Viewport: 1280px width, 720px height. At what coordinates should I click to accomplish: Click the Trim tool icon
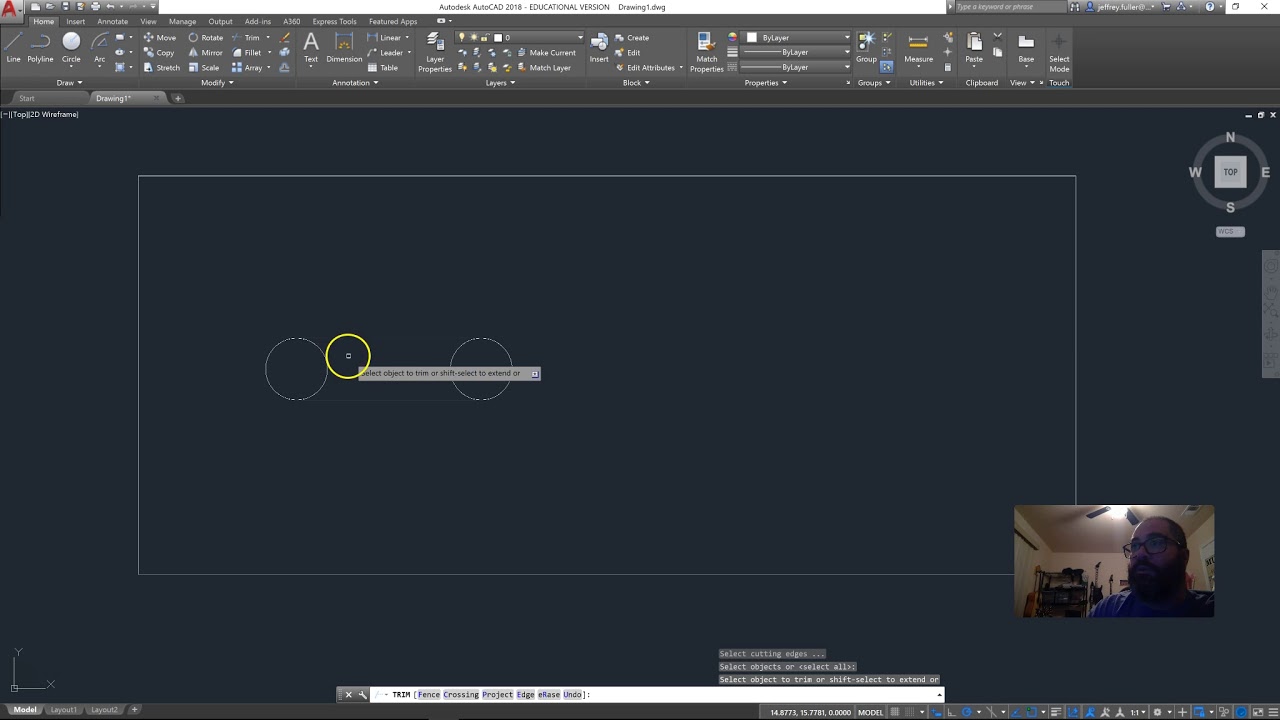tap(237, 38)
